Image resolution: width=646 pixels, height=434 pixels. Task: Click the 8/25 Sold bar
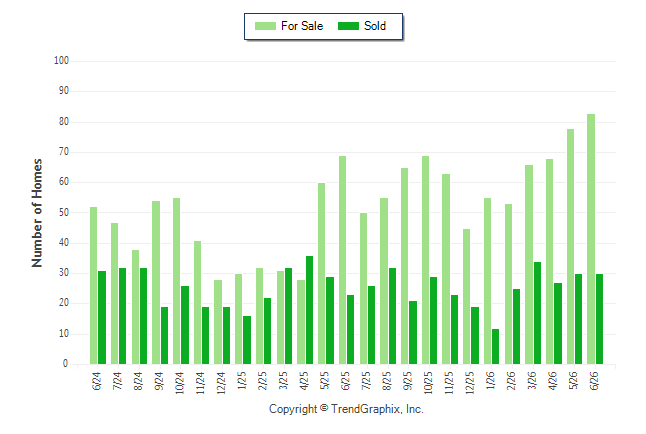[392, 316]
